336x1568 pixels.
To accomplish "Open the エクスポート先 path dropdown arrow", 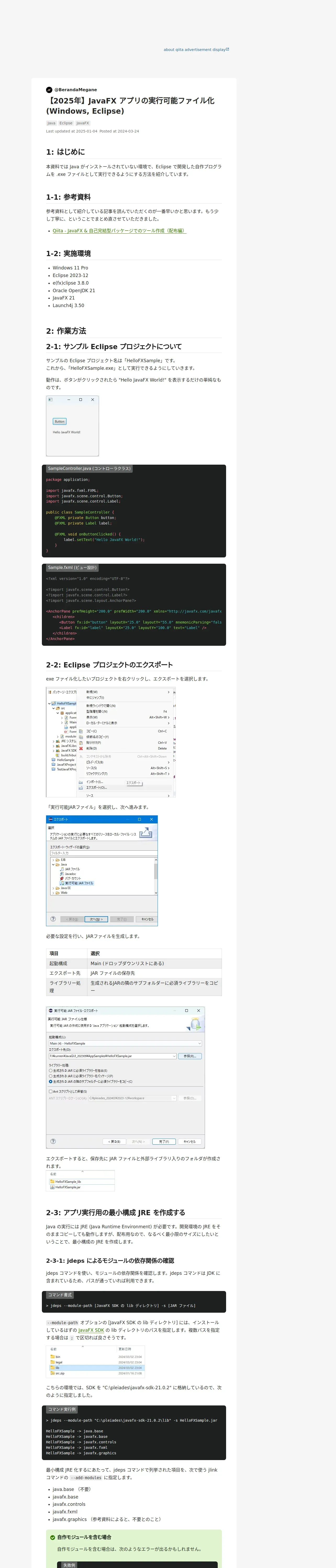I will click(174, 1056).
